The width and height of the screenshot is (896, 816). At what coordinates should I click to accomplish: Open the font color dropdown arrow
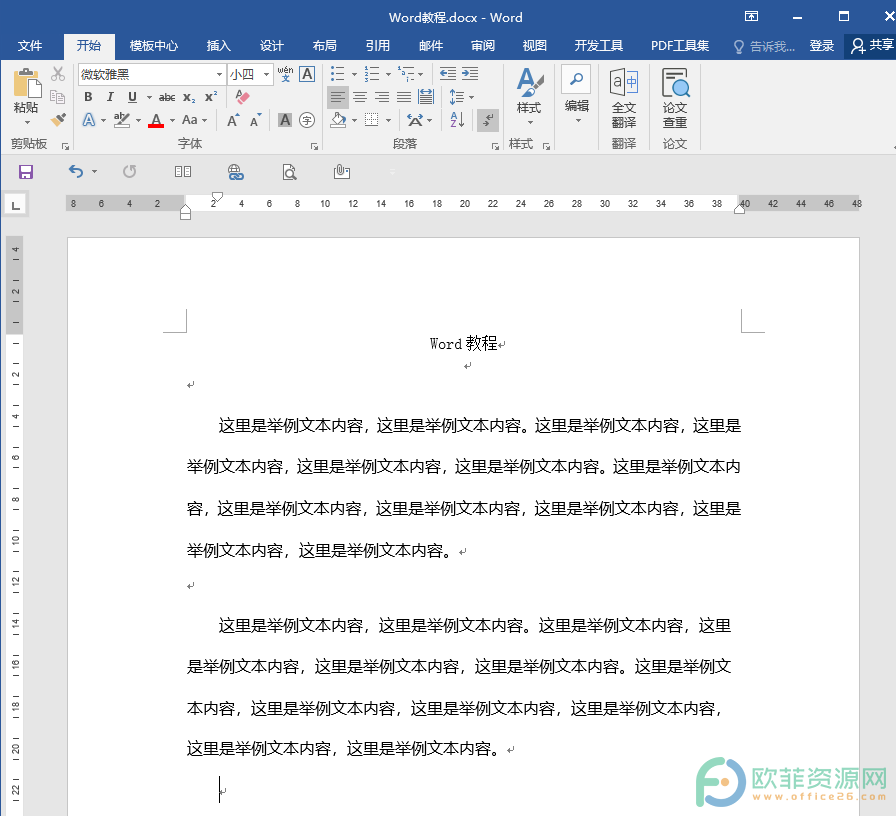[x=173, y=121]
